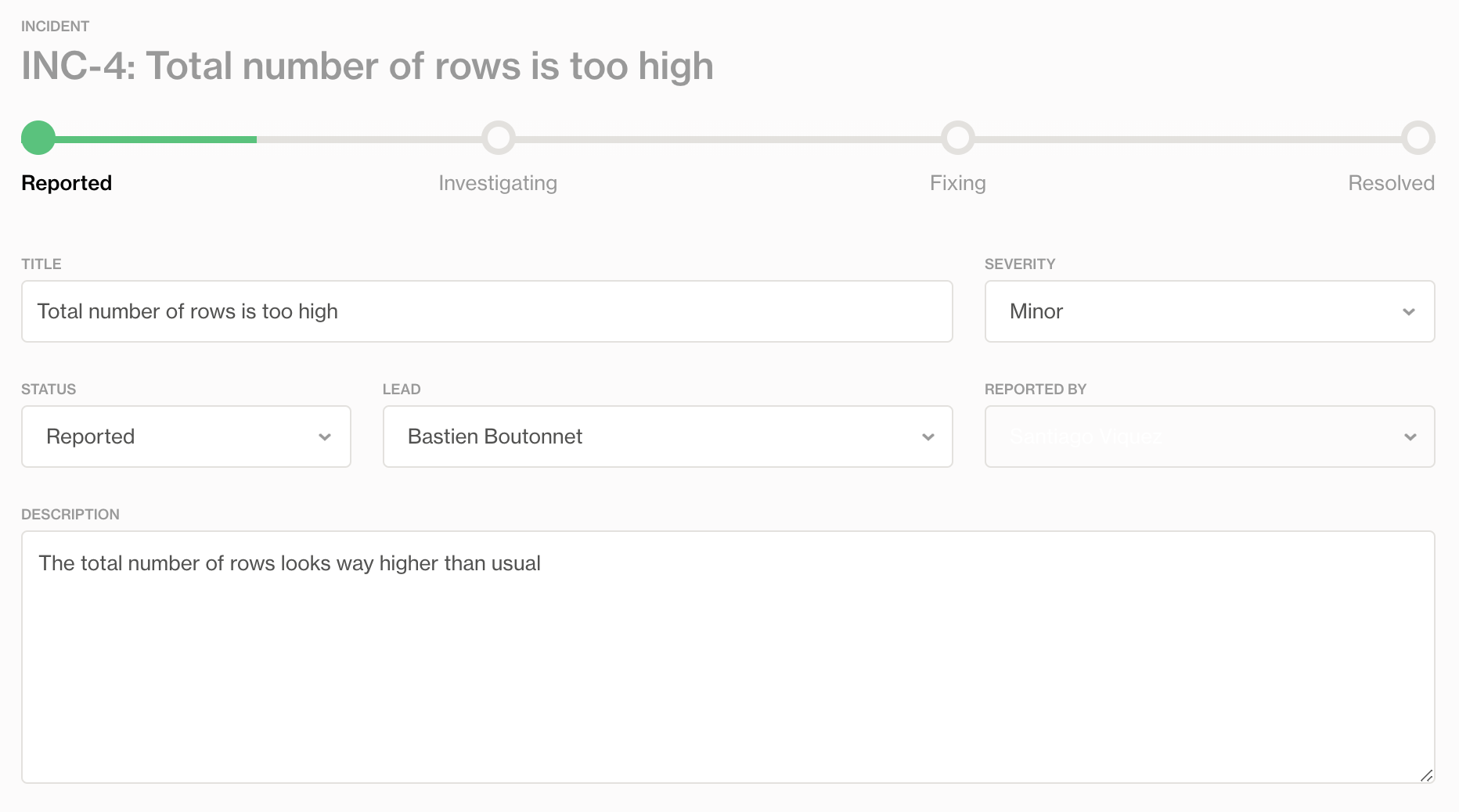Open the Lead dropdown showing Bastien Boutonnet
Image resolution: width=1459 pixels, height=812 pixels.
point(668,437)
